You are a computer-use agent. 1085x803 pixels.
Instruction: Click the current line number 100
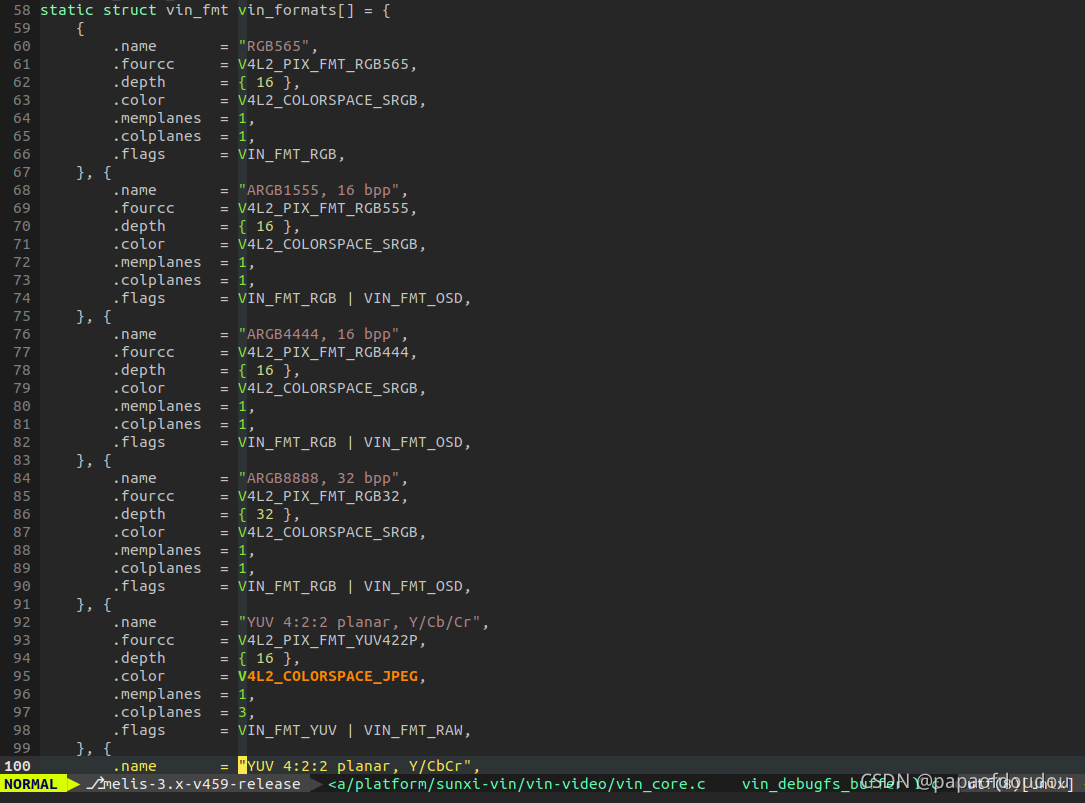click(17, 766)
